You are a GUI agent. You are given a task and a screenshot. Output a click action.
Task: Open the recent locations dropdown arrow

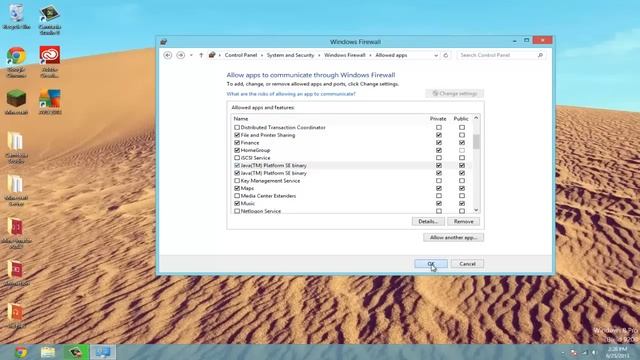click(191, 55)
